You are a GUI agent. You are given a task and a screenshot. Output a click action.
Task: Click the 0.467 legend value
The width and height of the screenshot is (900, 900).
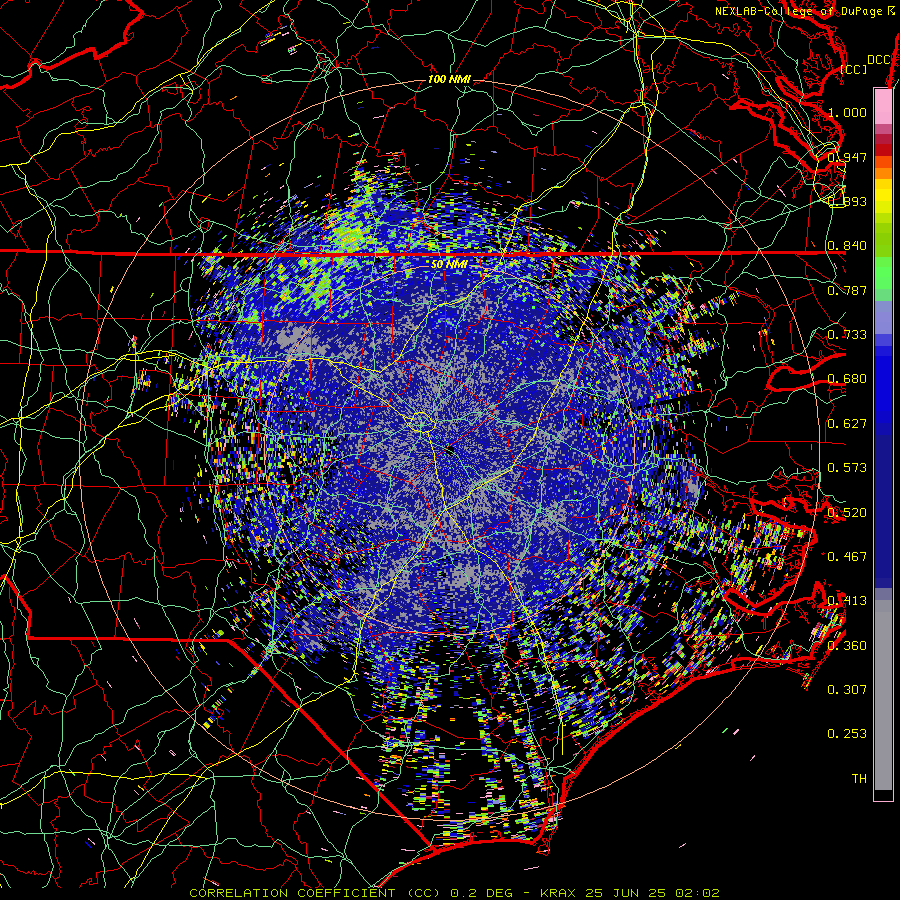[847, 557]
